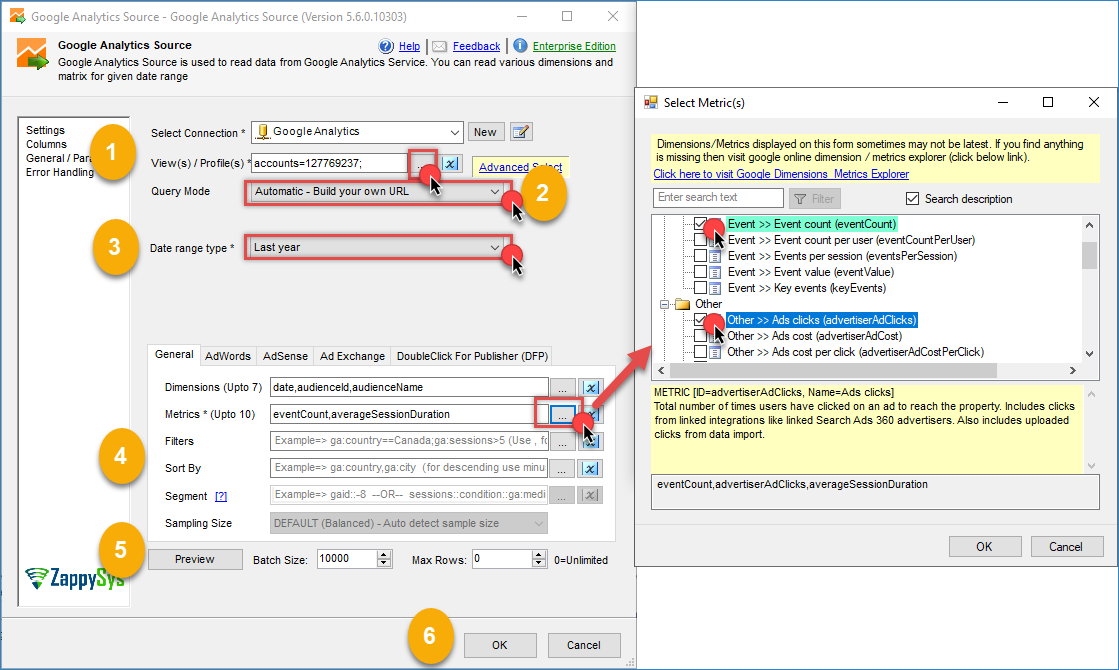Select Columns in the left panel
The width and height of the screenshot is (1119, 670).
click(46, 144)
